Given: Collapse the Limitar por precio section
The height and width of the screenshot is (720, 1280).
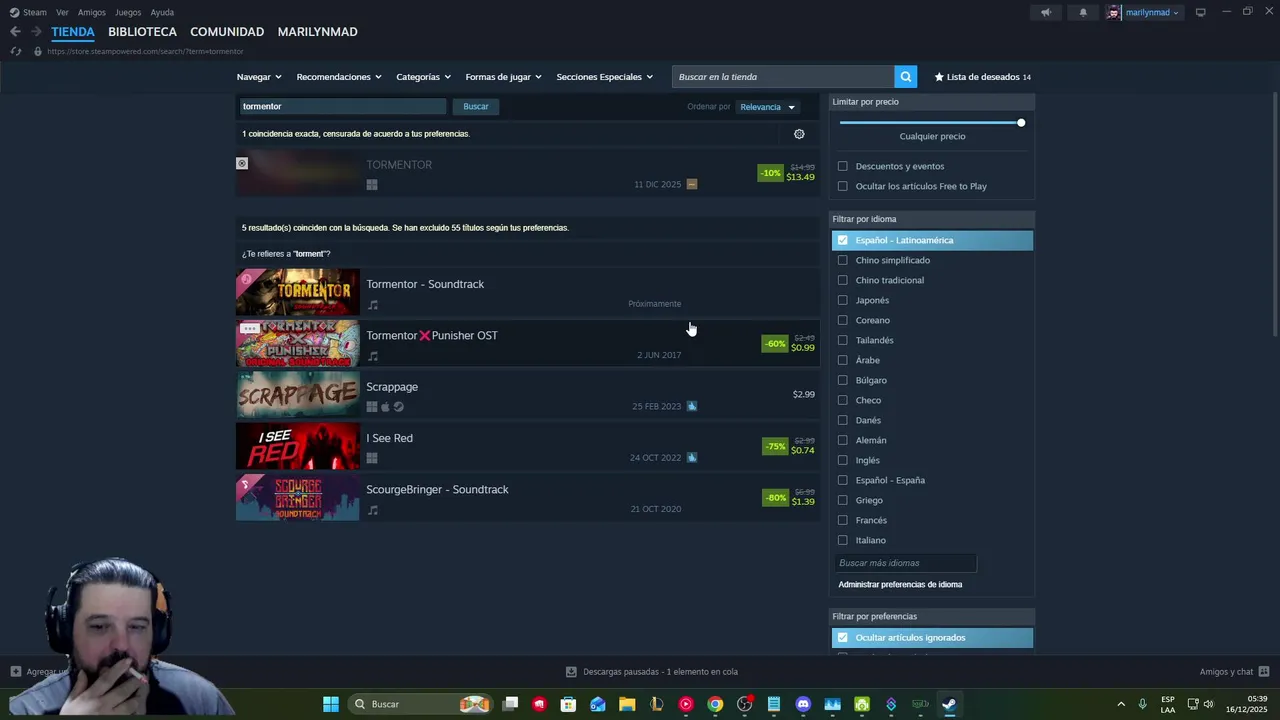Looking at the screenshot, I should pyautogui.click(x=932, y=102).
